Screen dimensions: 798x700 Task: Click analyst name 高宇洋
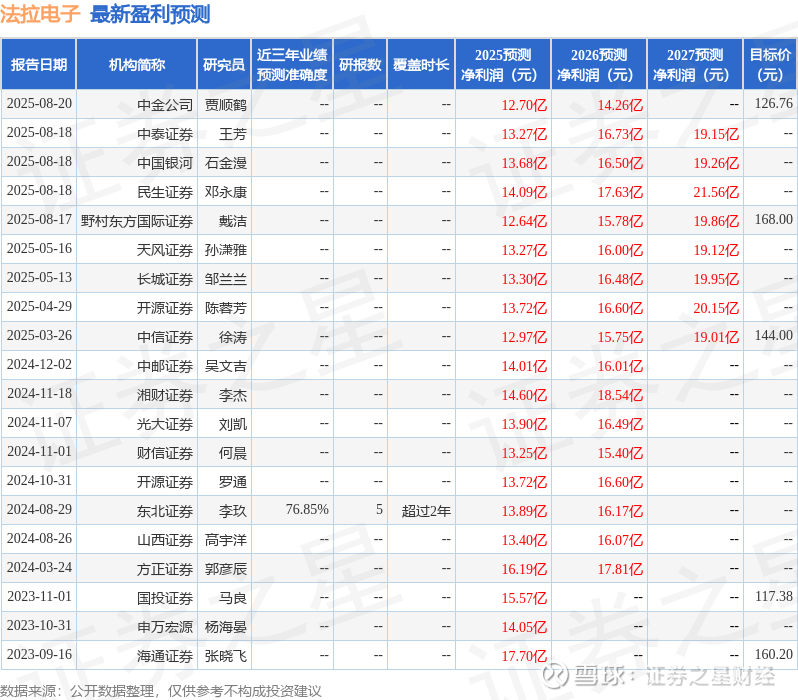(x=225, y=540)
